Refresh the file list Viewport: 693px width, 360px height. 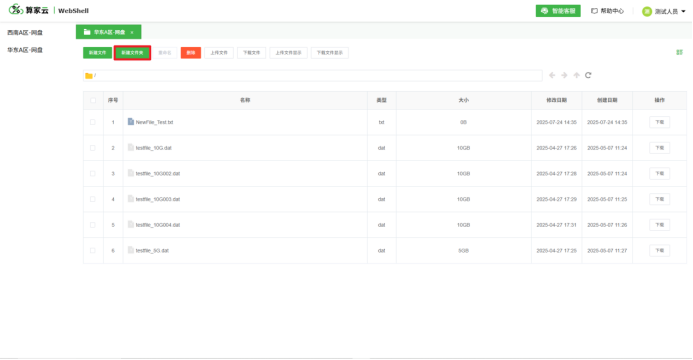click(x=588, y=76)
